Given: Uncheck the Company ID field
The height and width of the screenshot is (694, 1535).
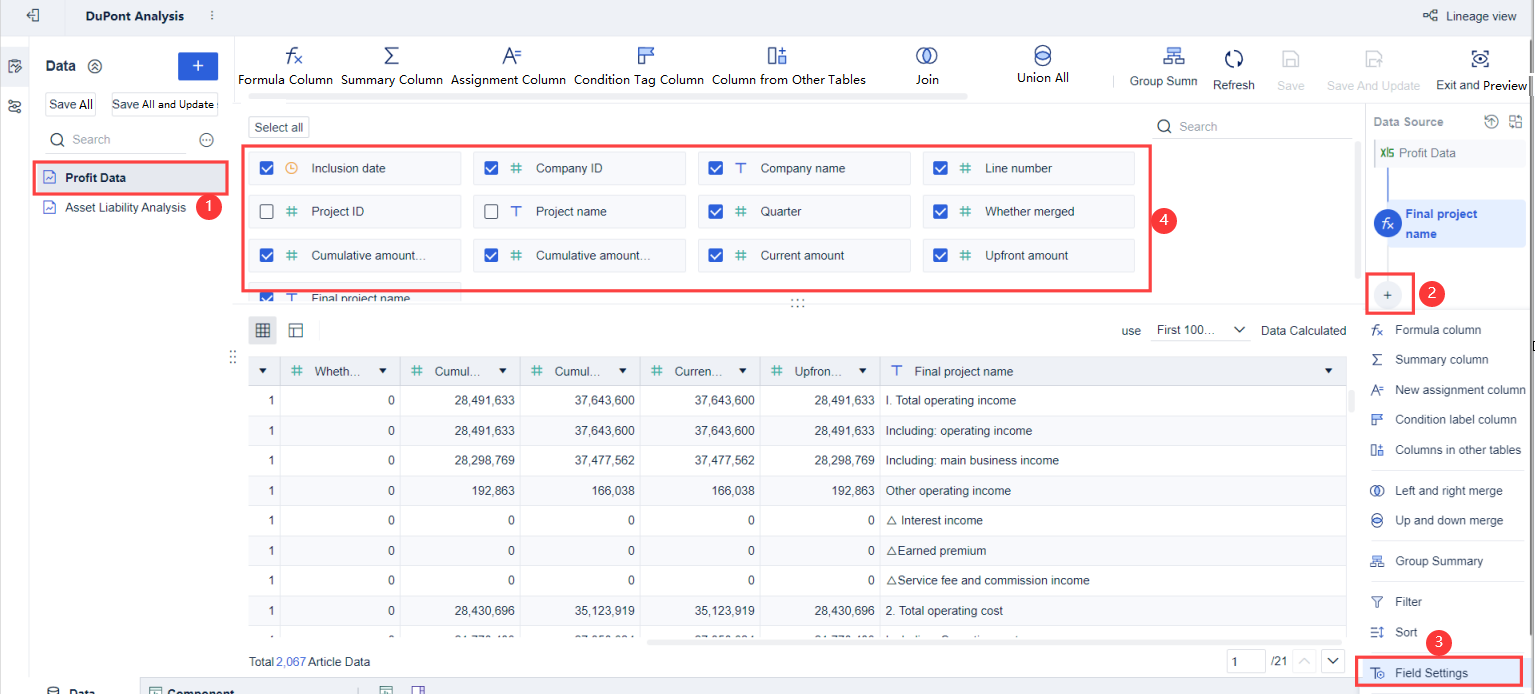Looking at the screenshot, I should point(491,168).
